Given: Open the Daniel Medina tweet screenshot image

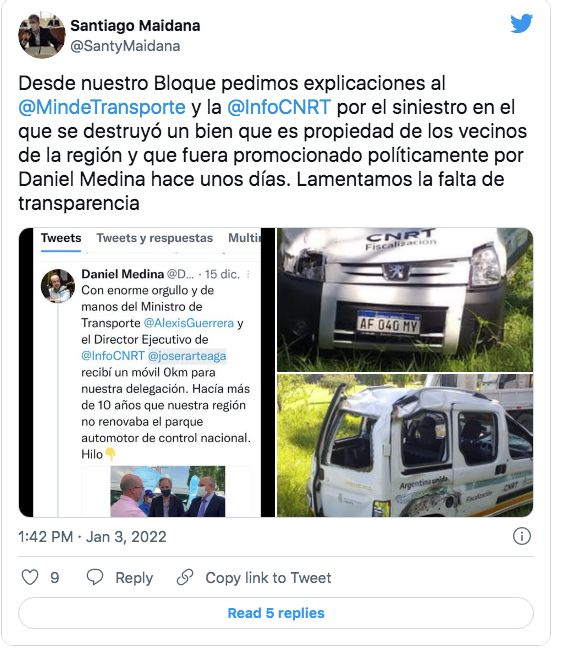Looking at the screenshot, I should pos(147,372).
